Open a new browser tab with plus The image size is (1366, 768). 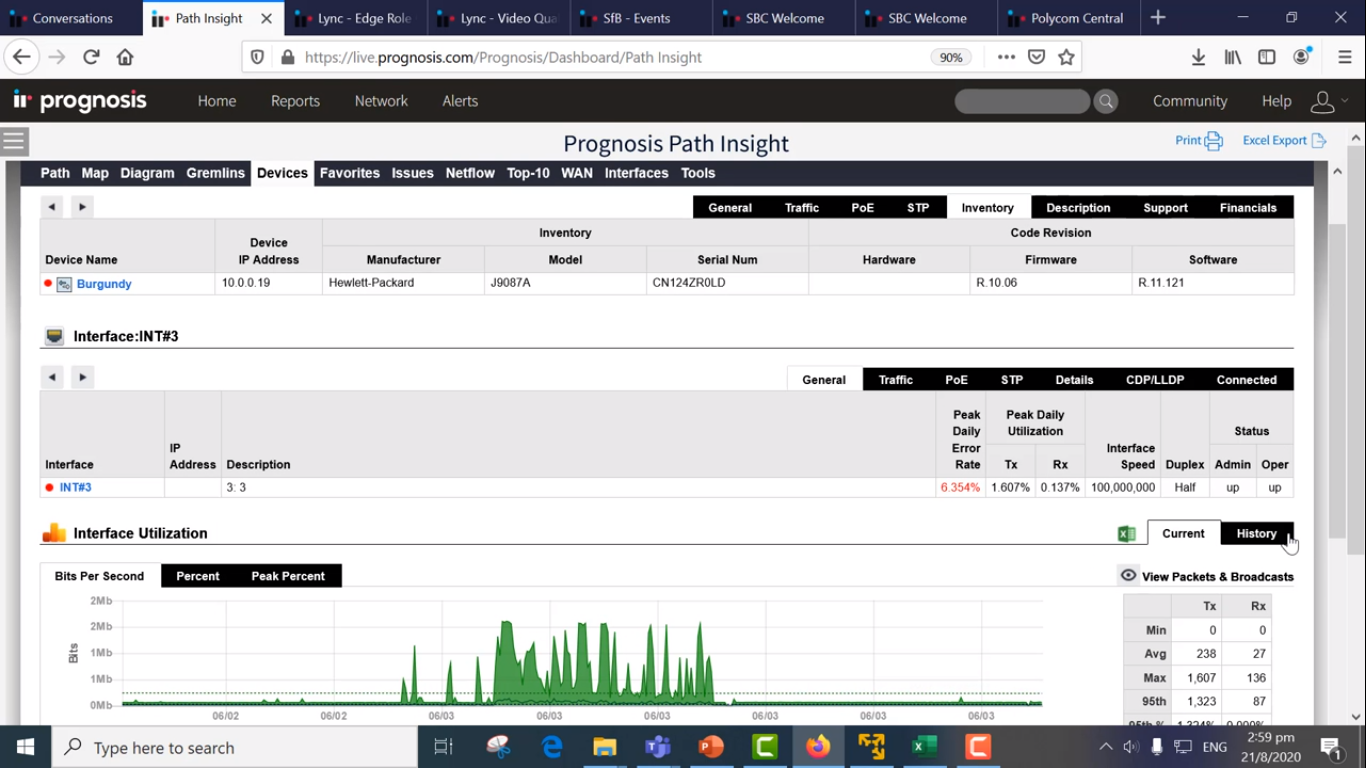click(1158, 18)
